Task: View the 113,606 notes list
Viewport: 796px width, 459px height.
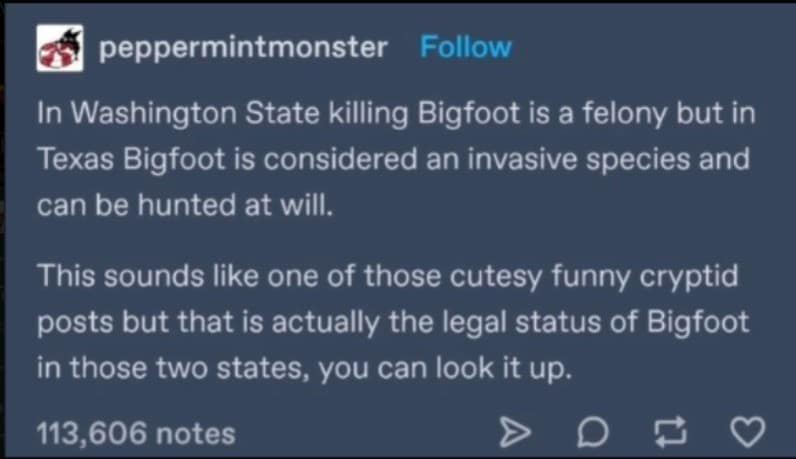Action: [x=136, y=434]
